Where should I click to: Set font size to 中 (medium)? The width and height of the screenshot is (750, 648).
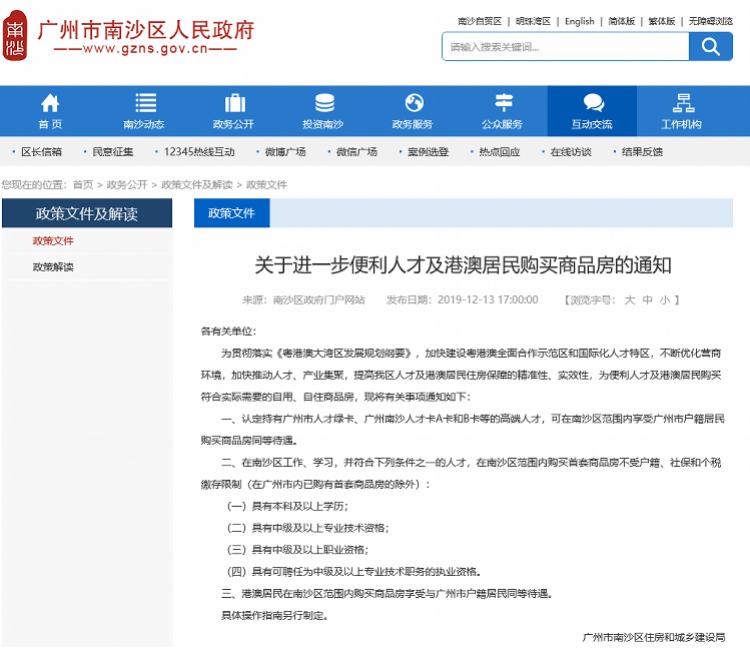point(647,299)
